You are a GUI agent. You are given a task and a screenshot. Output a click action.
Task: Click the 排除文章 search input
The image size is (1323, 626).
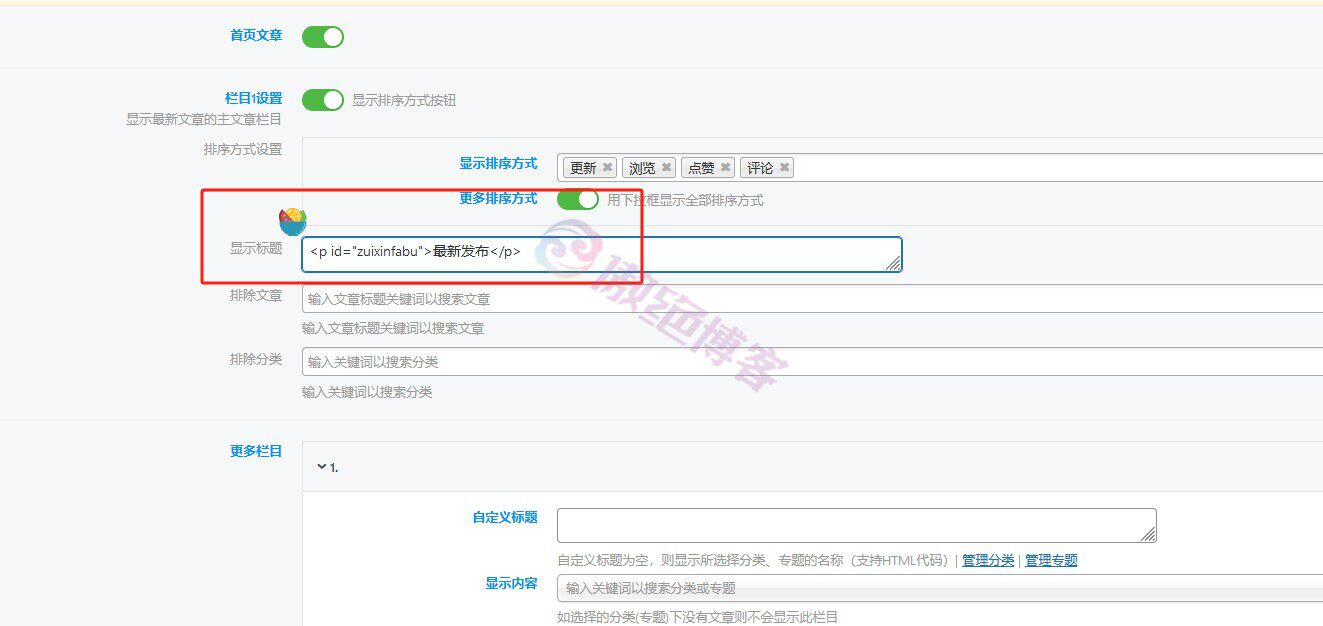700,297
